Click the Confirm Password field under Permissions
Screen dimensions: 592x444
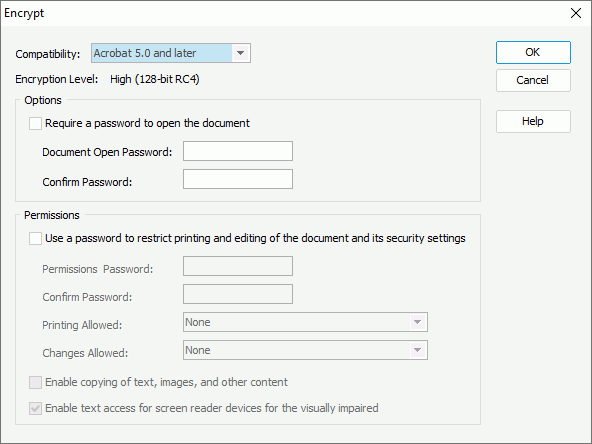(238, 294)
